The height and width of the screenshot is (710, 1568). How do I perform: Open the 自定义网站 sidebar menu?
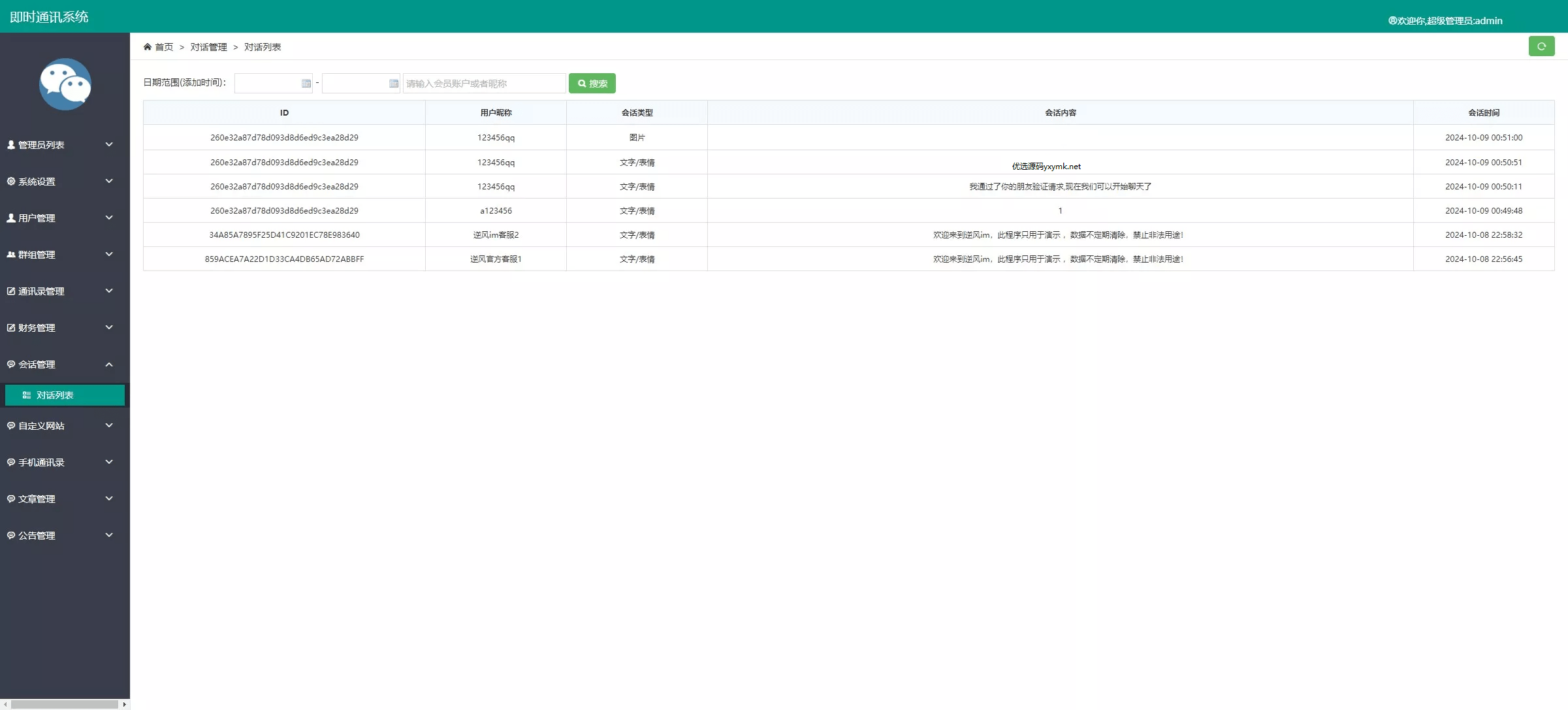click(41, 426)
